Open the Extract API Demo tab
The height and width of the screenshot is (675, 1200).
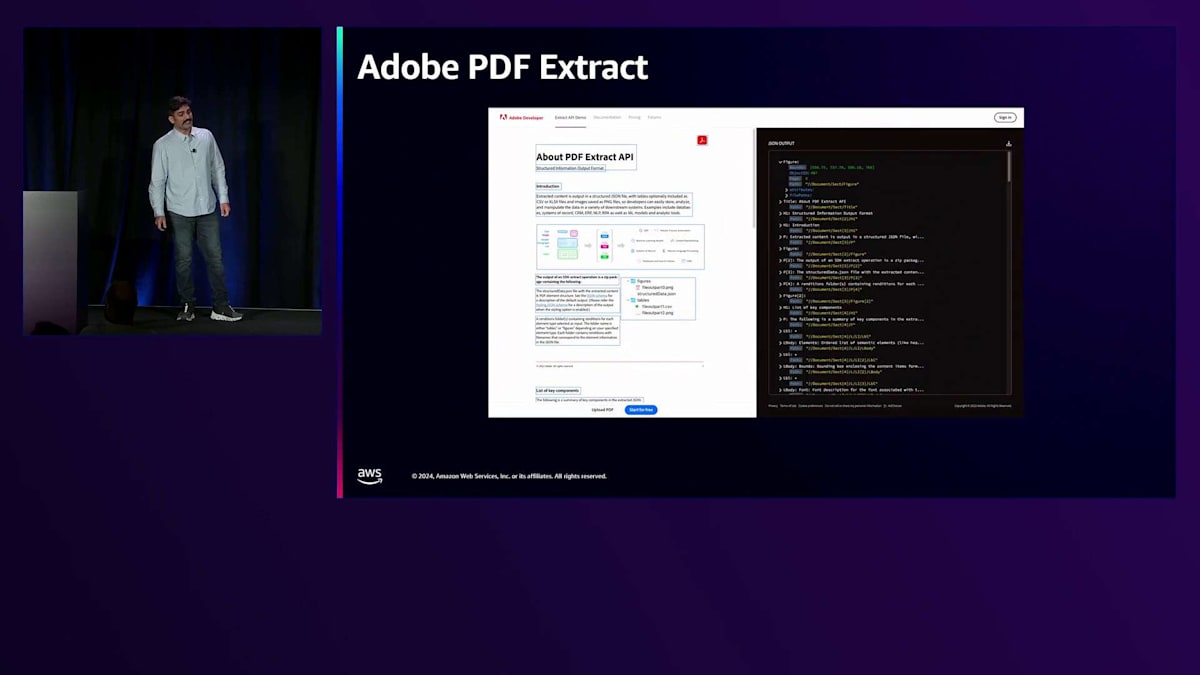click(x=570, y=117)
